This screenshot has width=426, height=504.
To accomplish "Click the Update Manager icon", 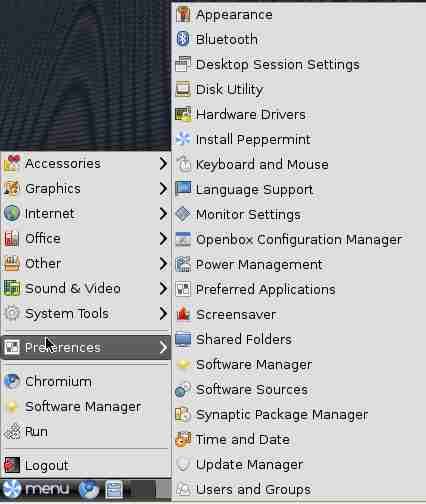I will pos(183,464).
